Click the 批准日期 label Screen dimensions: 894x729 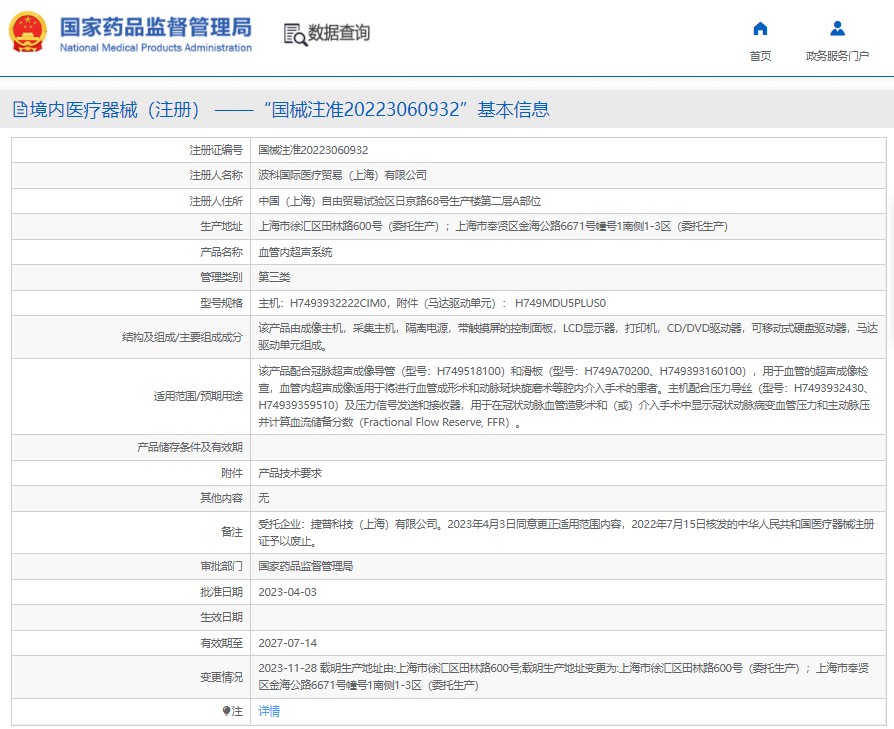(221, 592)
